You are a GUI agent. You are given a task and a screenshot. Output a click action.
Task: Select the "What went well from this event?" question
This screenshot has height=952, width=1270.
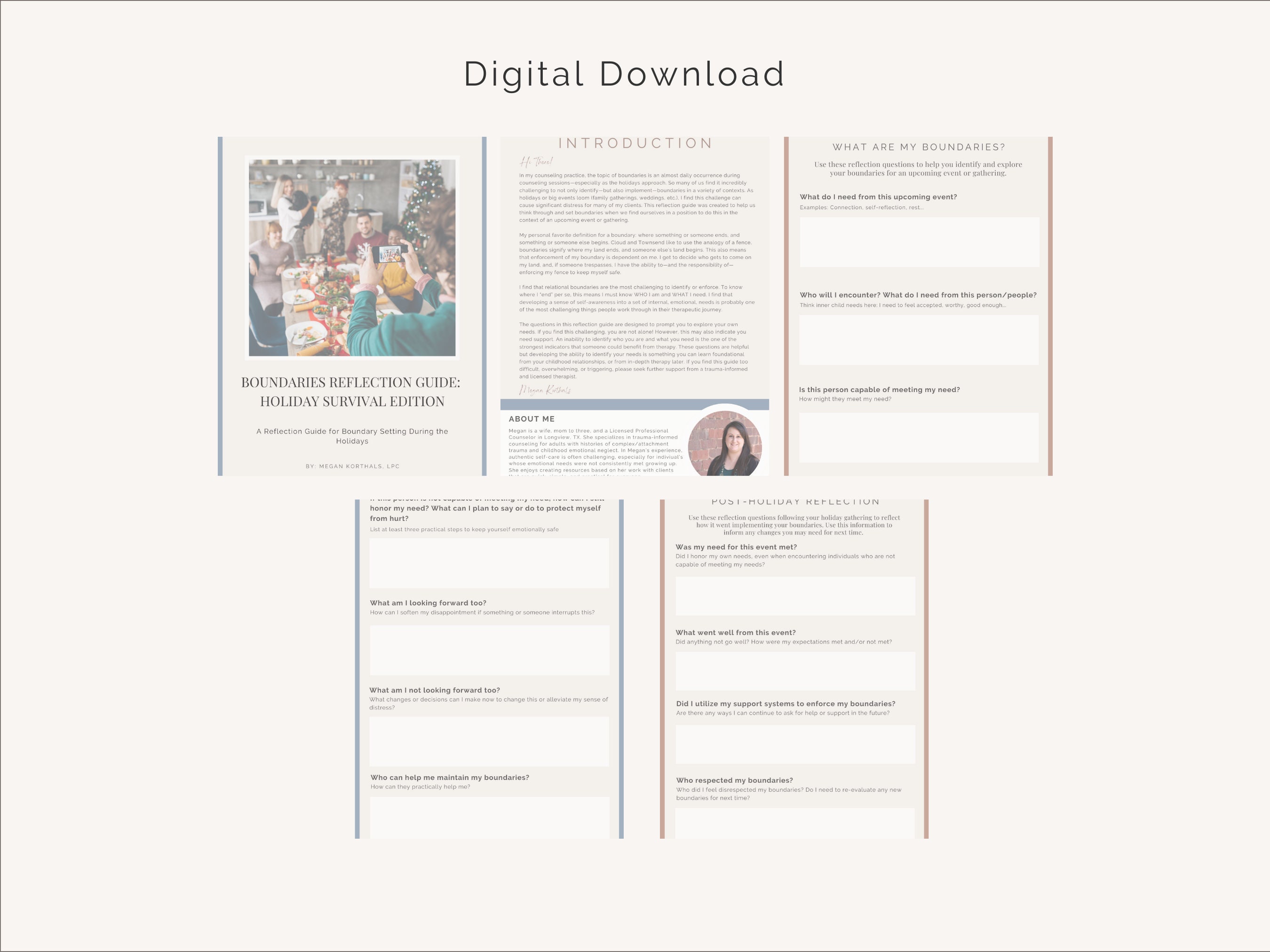click(736, 632)
